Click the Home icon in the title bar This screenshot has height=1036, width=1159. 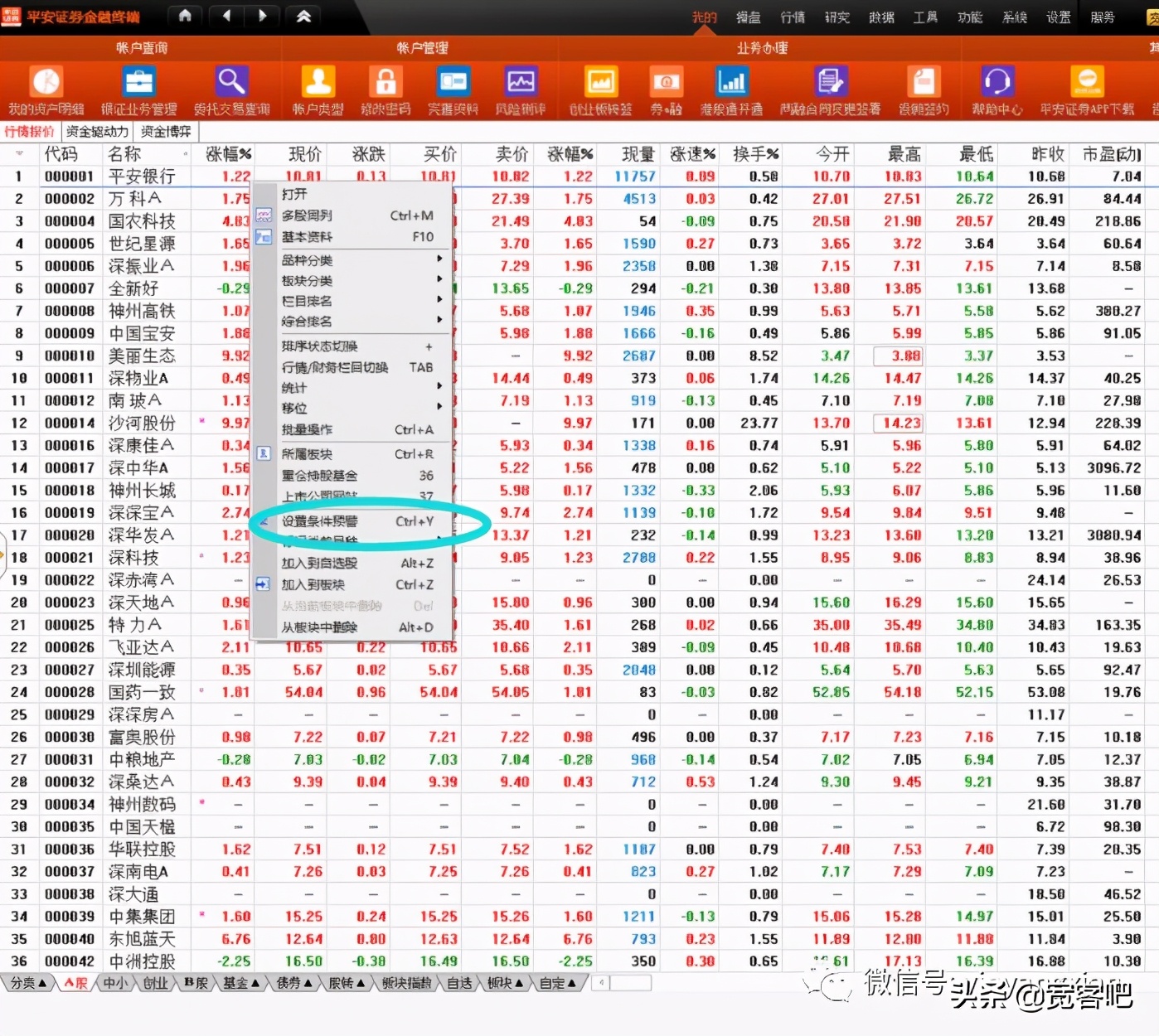(x=184, y=16)
